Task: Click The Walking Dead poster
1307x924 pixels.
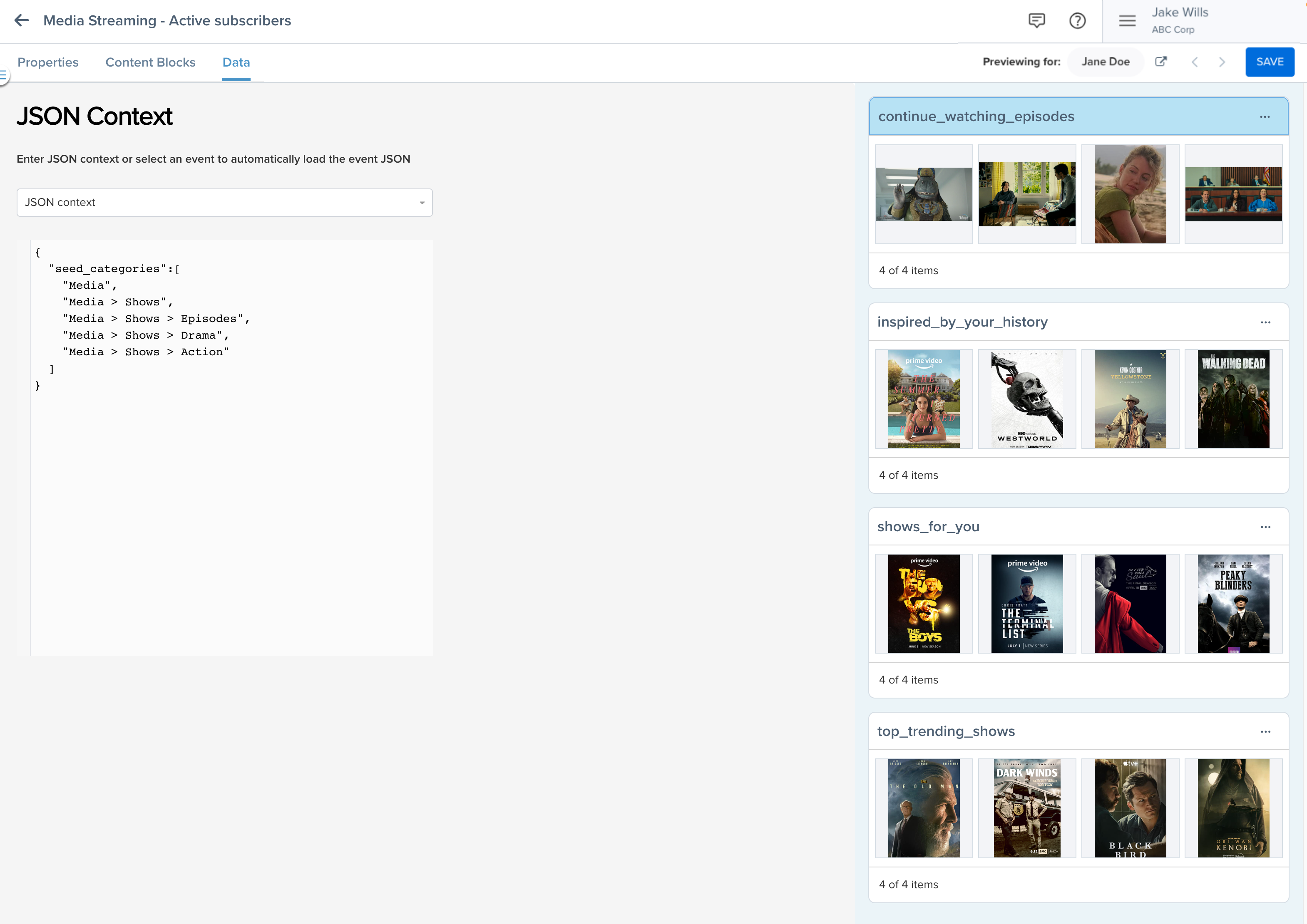Action: pyautogui.click(x=1234, y=399)
